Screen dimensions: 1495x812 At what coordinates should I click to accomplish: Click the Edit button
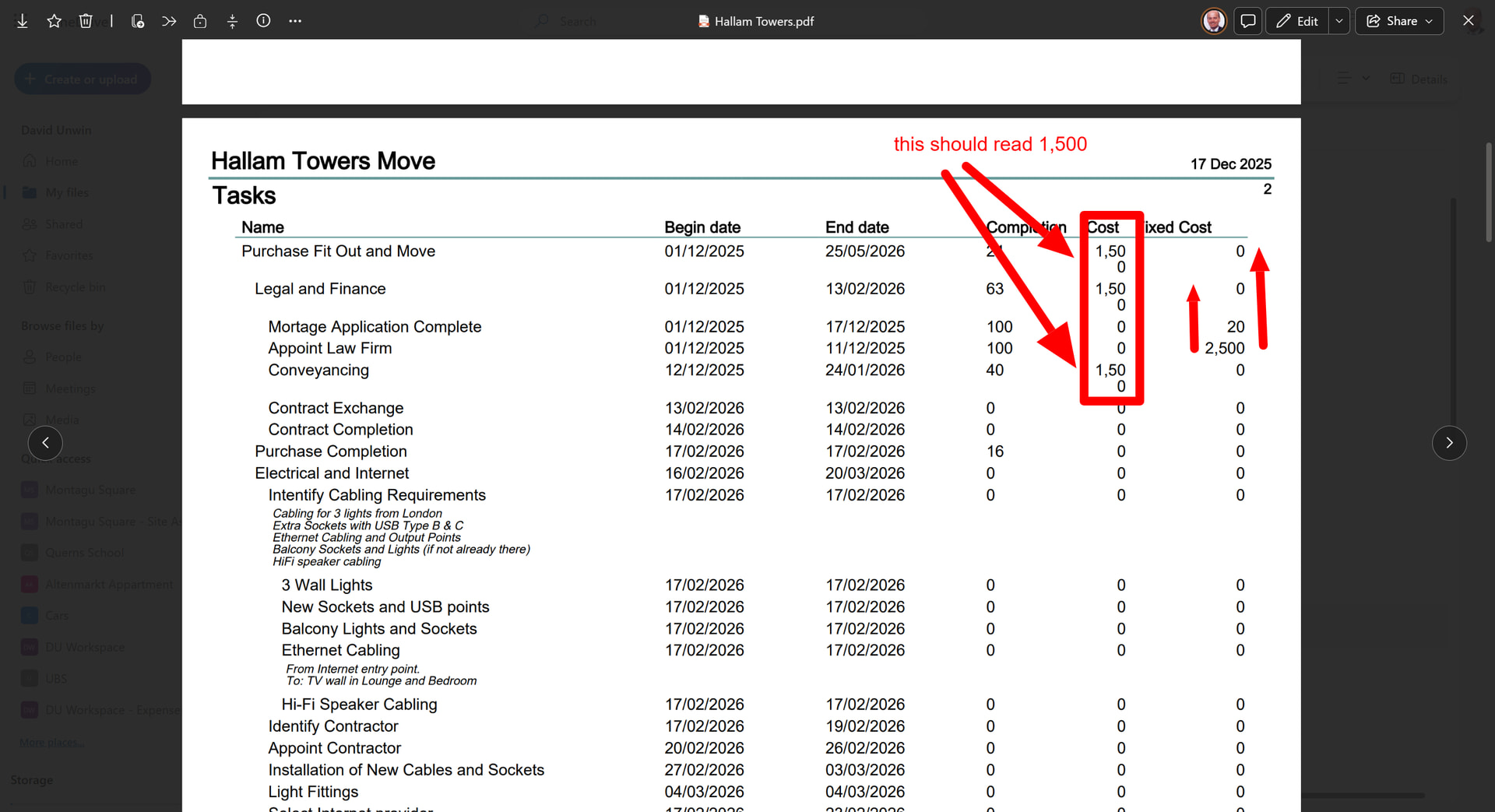coord(1297,21)
